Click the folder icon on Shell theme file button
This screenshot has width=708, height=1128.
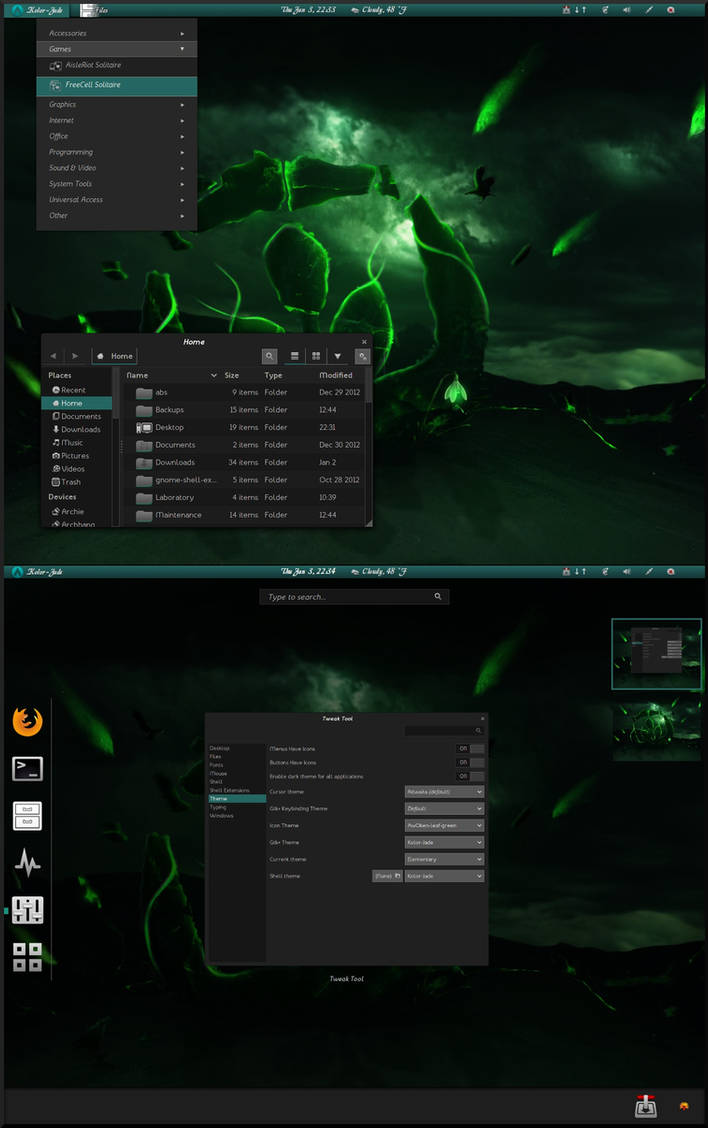pyautogui.click(x=397, y=876)
